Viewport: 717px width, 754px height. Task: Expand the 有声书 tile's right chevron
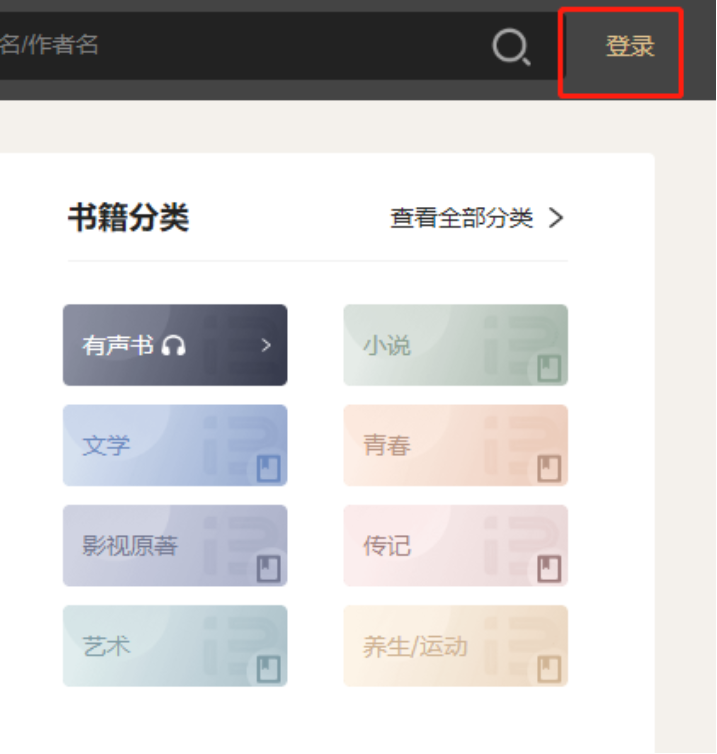click(266, 346)
